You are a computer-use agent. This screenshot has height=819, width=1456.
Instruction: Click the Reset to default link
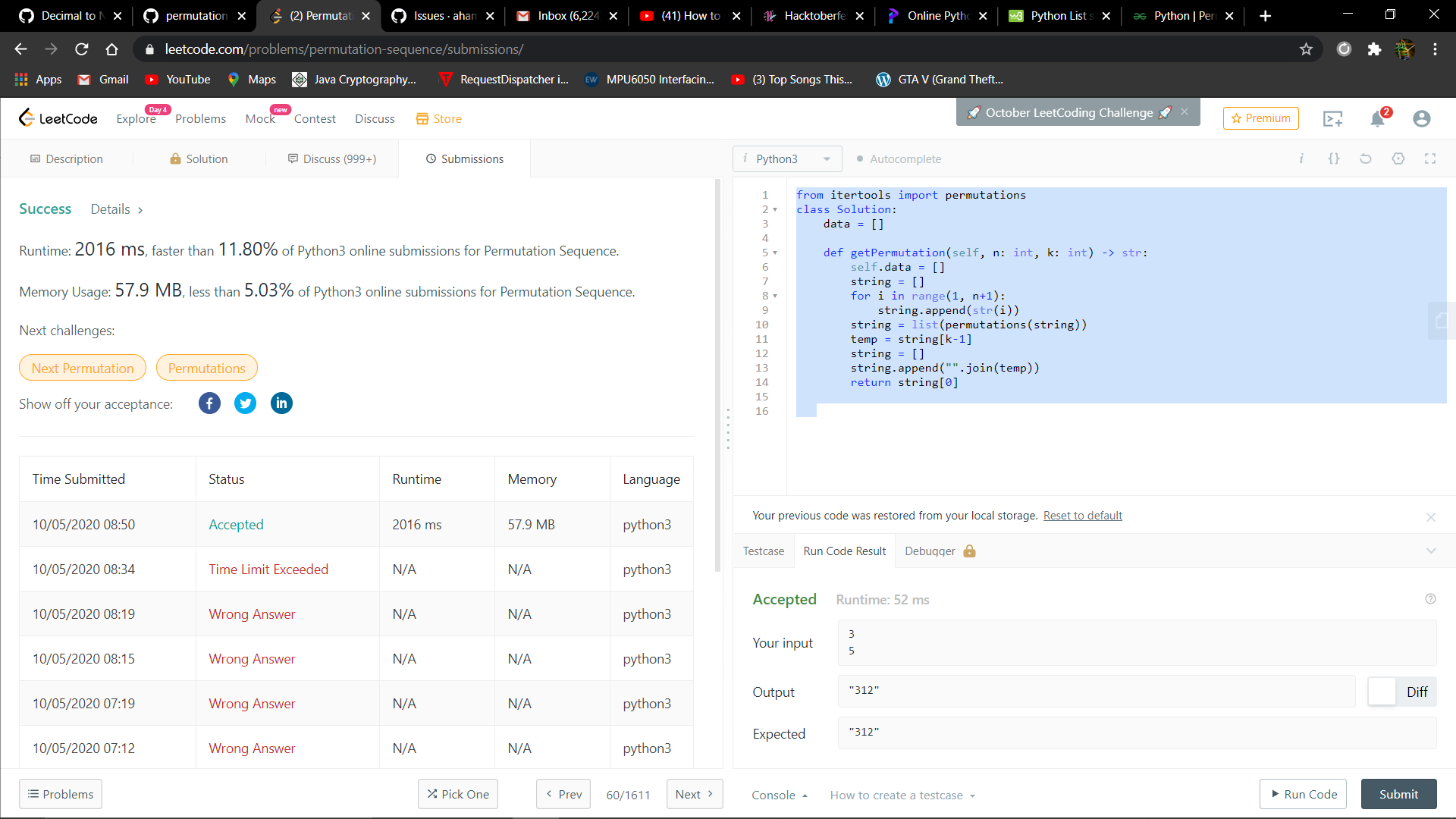click(1082, 516)
